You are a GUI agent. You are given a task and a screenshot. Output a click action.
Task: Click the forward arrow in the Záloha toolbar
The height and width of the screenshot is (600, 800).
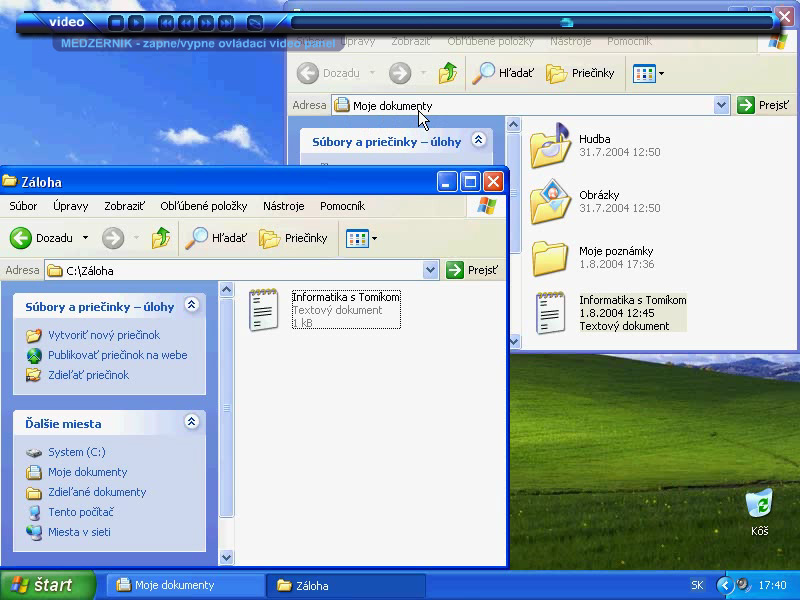[113, 238]
